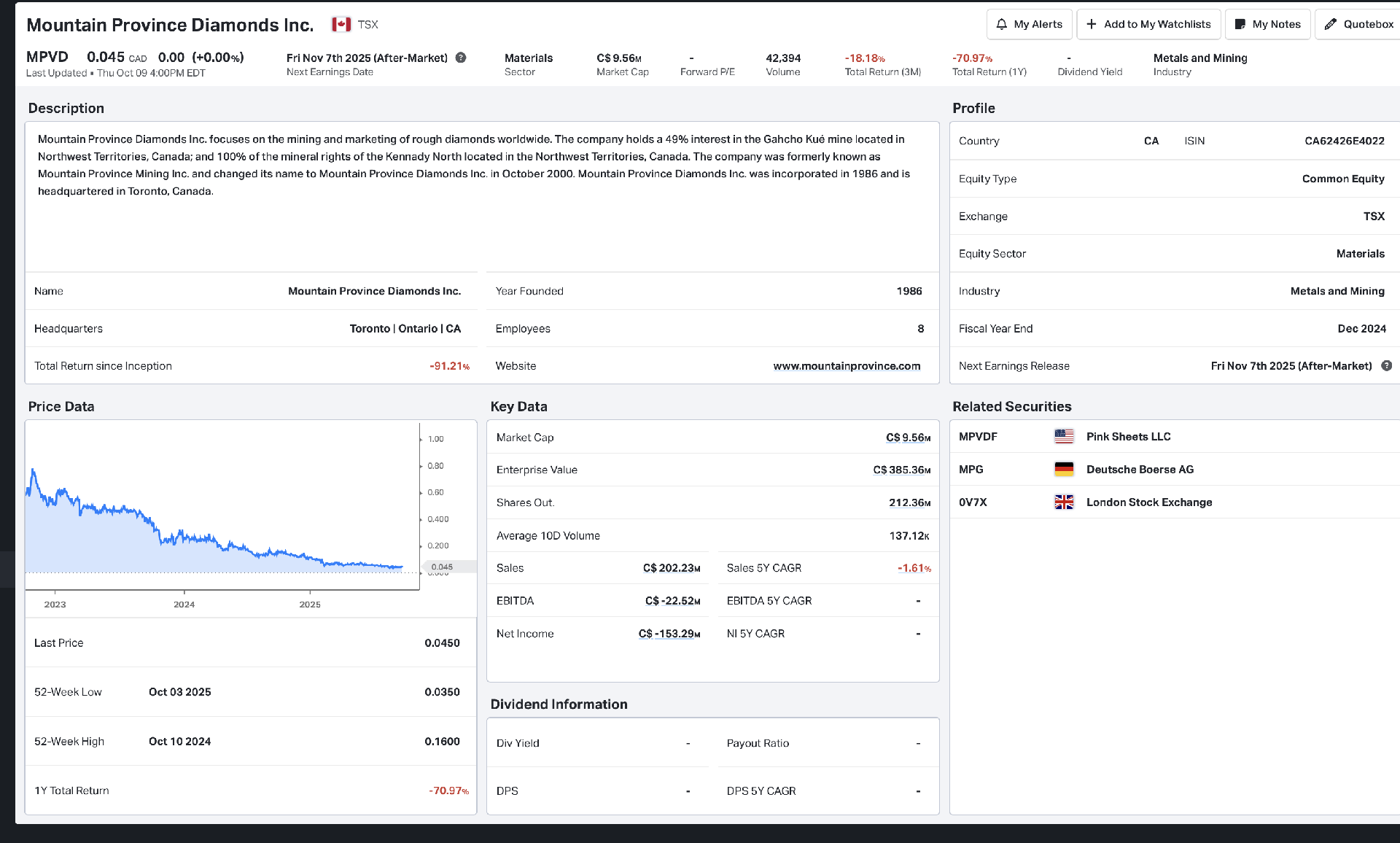Click the Net Income C$-153.29M value

669,634
